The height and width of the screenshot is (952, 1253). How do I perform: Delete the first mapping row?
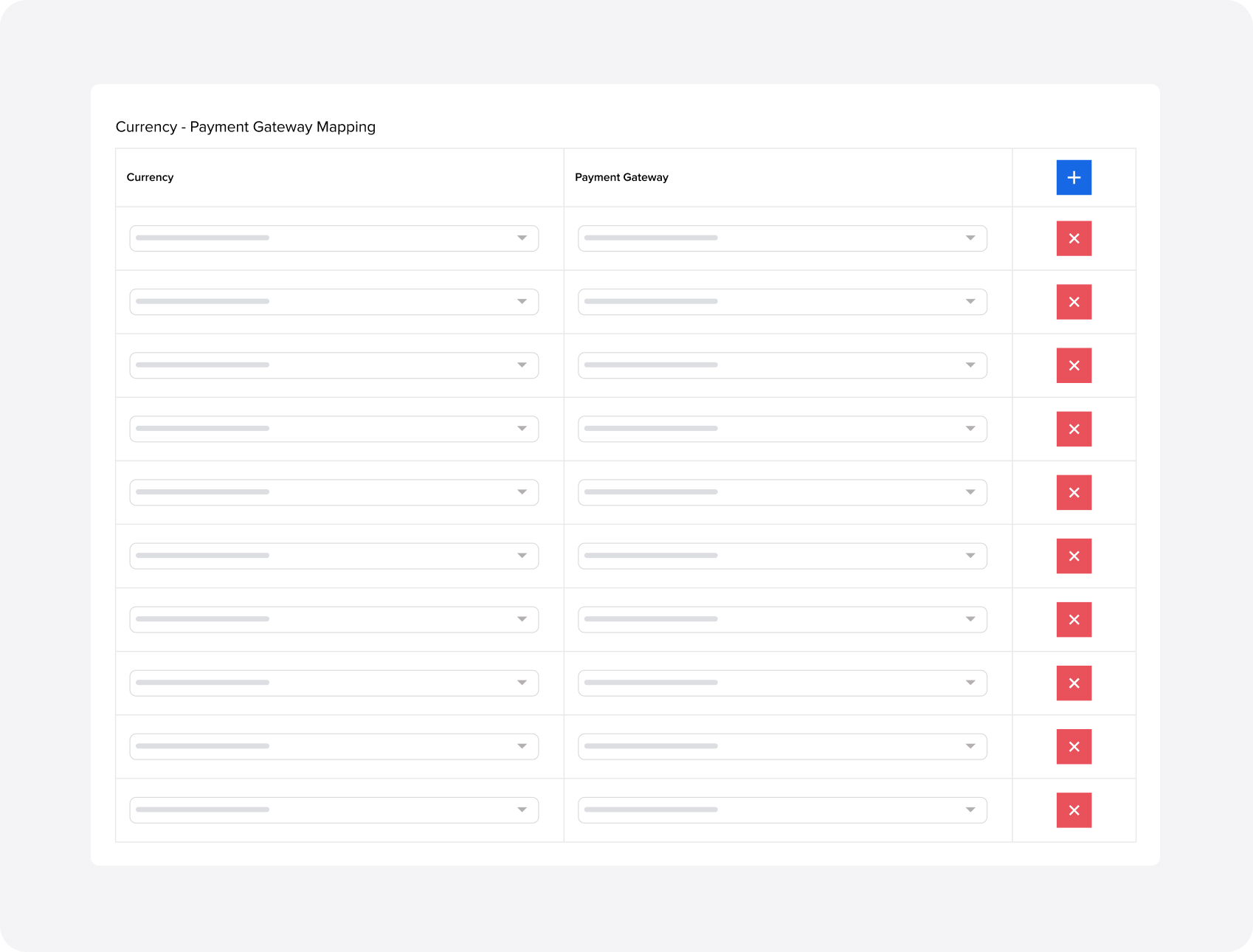[x=1074, y=238]
